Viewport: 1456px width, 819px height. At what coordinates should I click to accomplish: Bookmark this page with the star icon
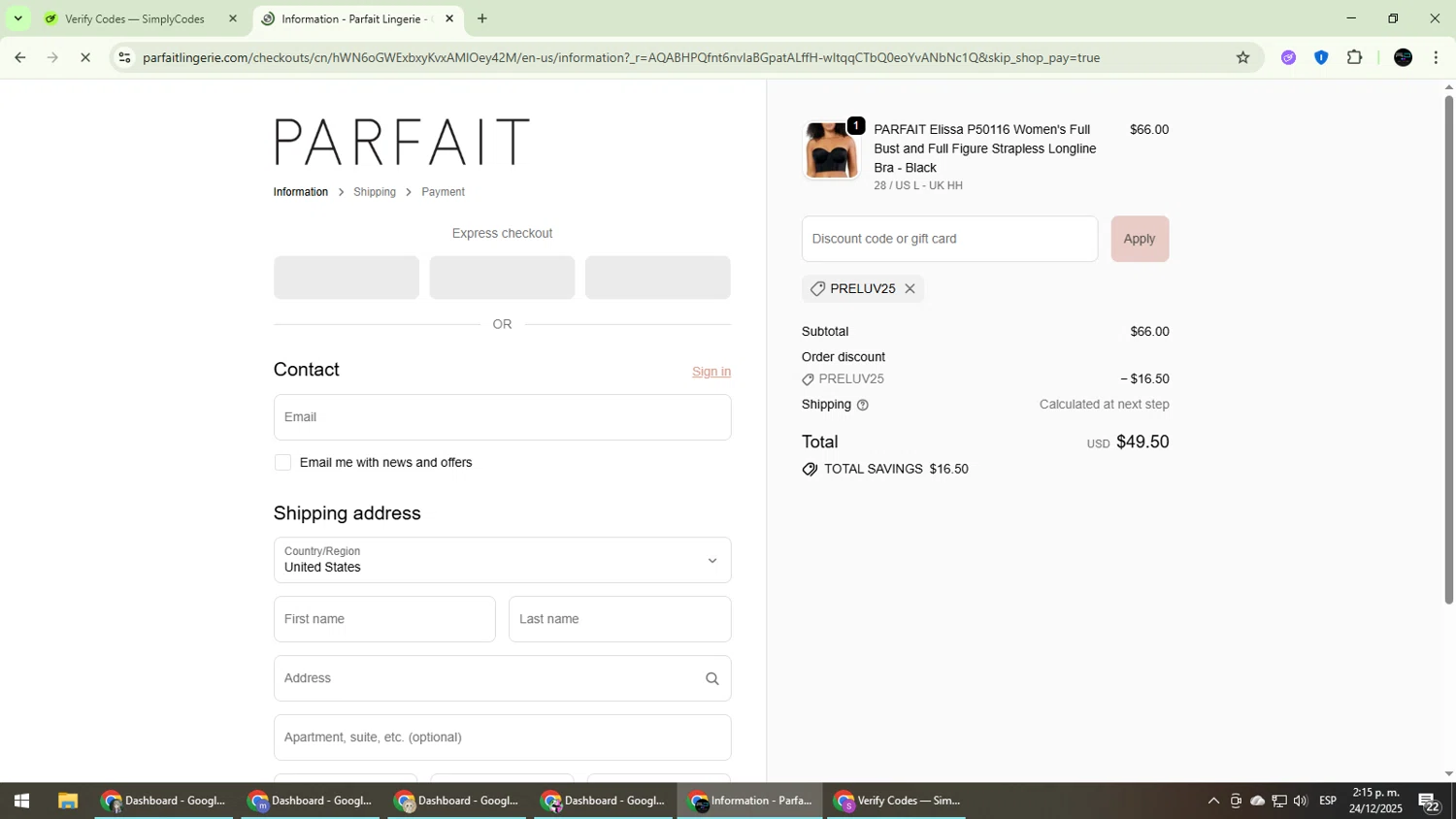[x=1242, y=57]
